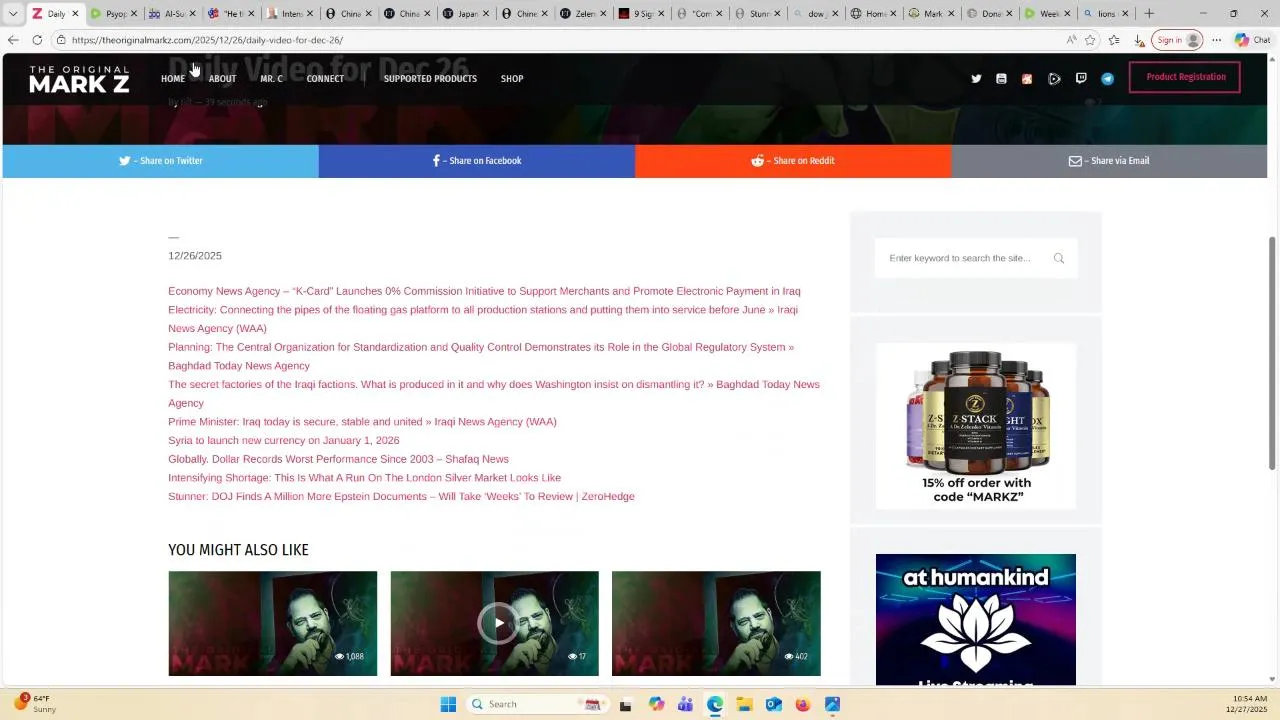Click the CONNECT menu item
This screenshot has width=1280, height=720.
[325, 79]
